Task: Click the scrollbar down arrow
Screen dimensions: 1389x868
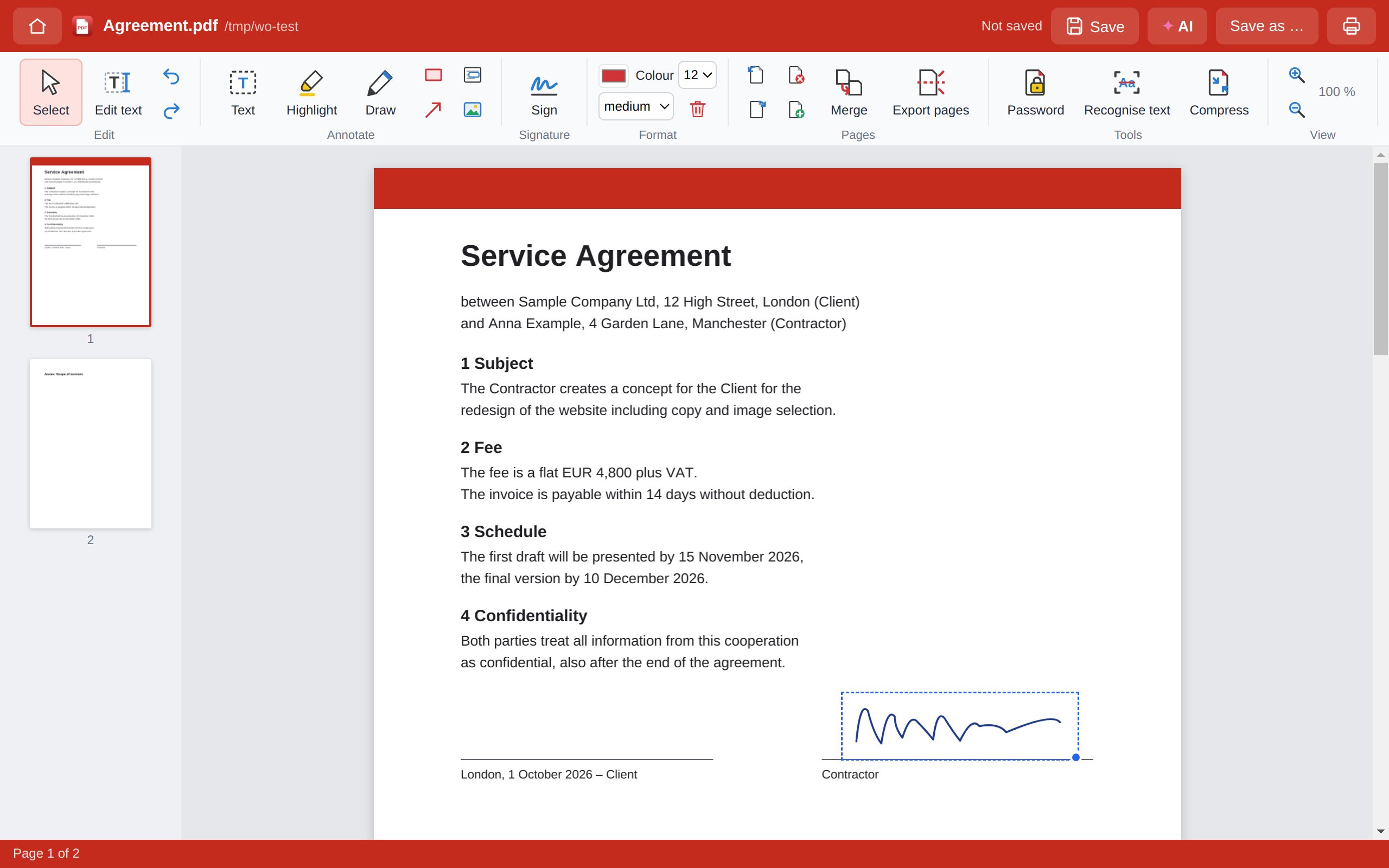Action: pos(1380,831)
